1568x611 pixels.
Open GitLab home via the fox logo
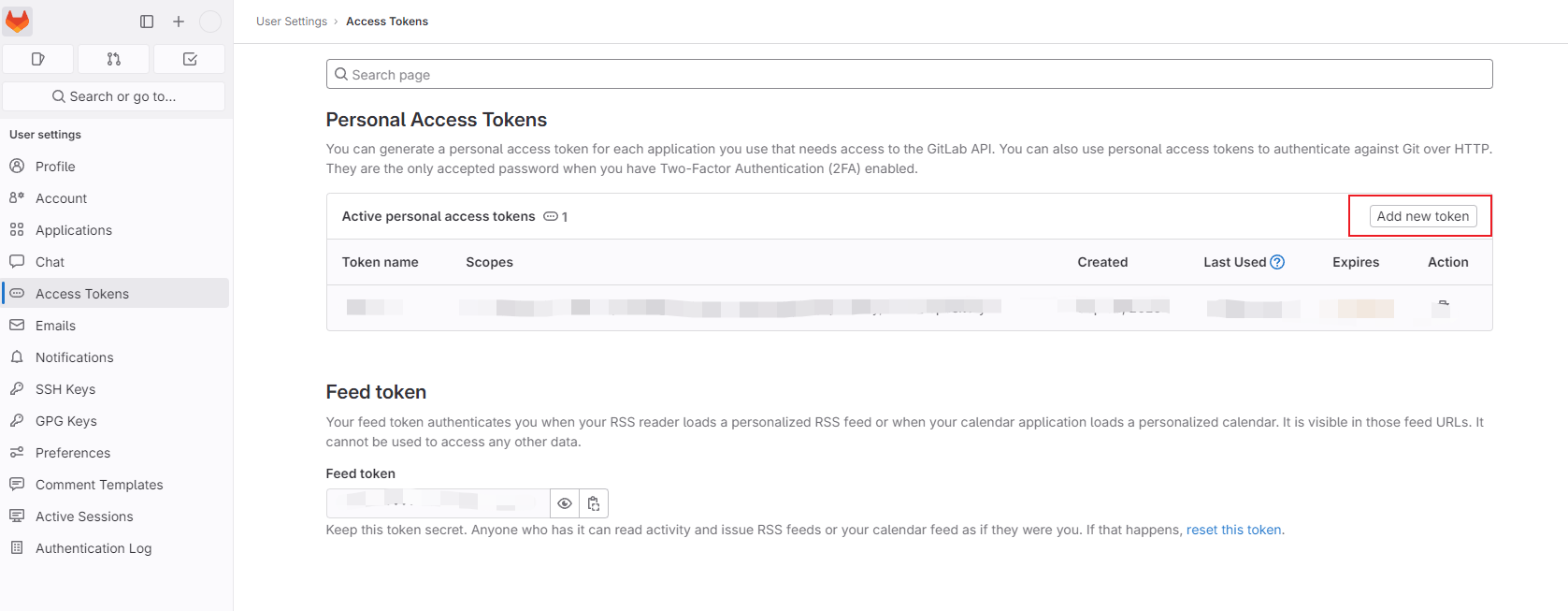[x=17, y=21]
